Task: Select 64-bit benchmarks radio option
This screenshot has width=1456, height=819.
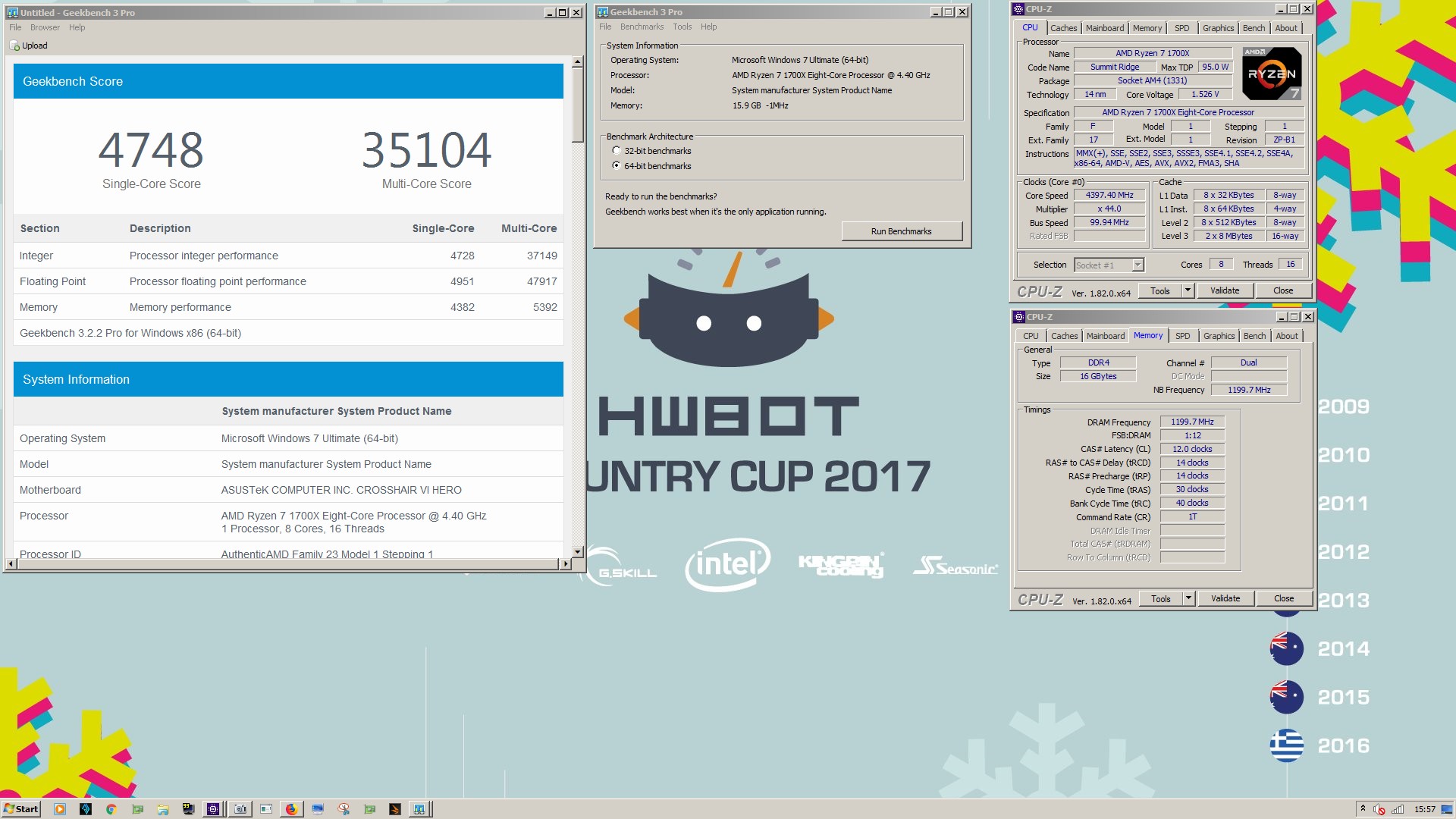Action: tap(616, 166)
